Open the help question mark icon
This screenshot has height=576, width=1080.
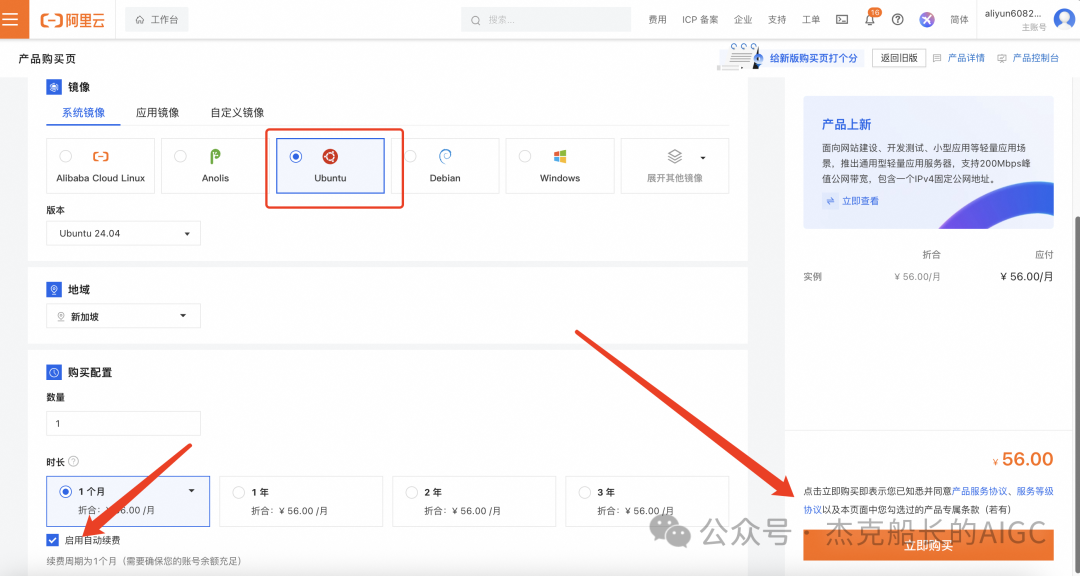[897, 20]
